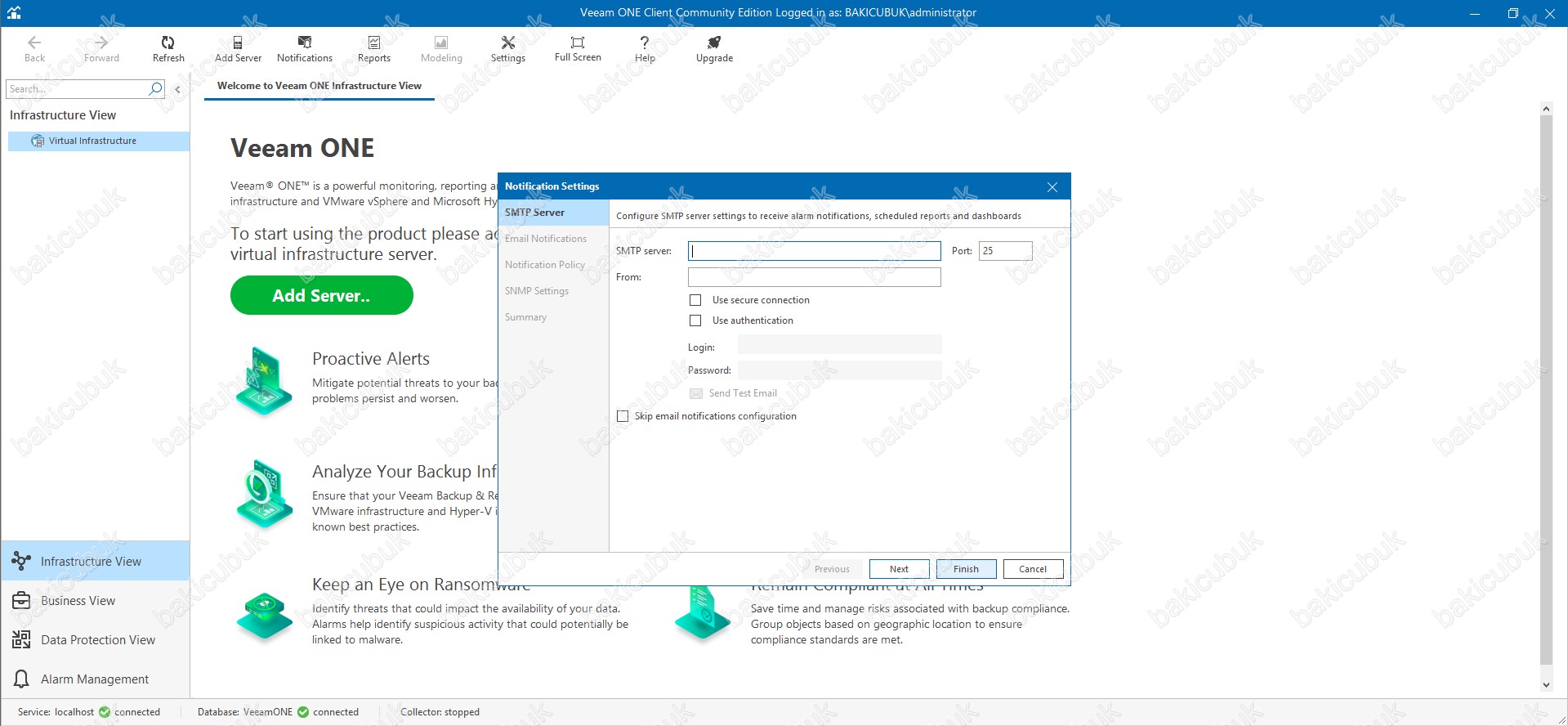The image size is (1568, 726).
Task: Click the Proactive Alerts illustration icon
Action: (263, 380)
